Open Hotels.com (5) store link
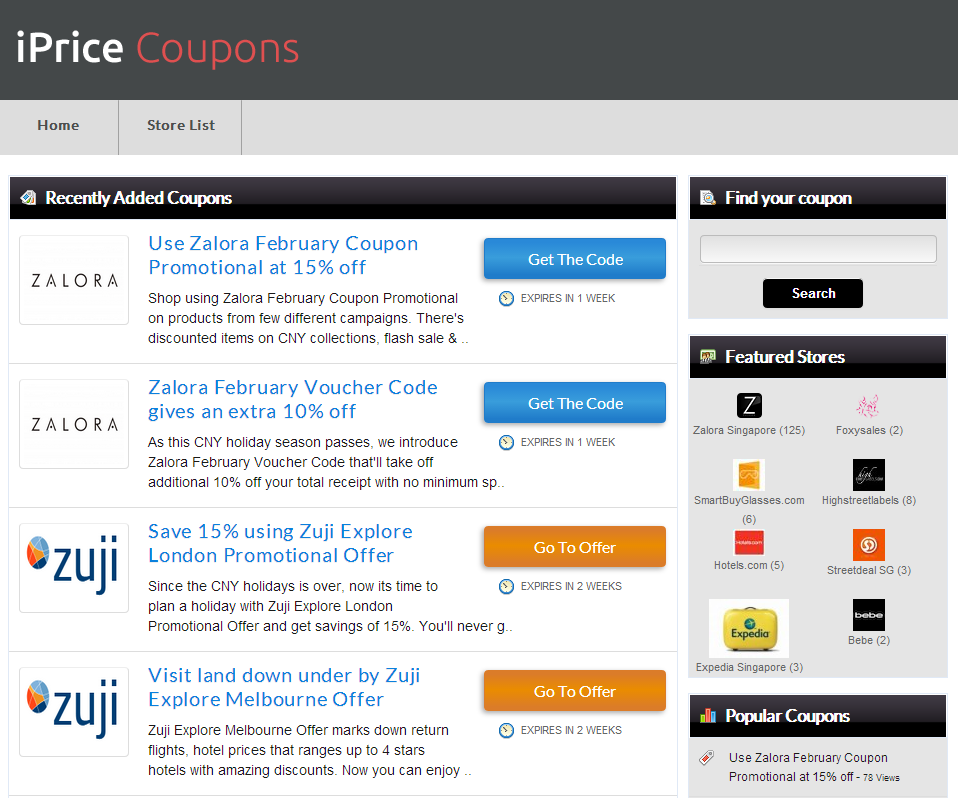Screen dimensions: 958x798 coord(749,565)
